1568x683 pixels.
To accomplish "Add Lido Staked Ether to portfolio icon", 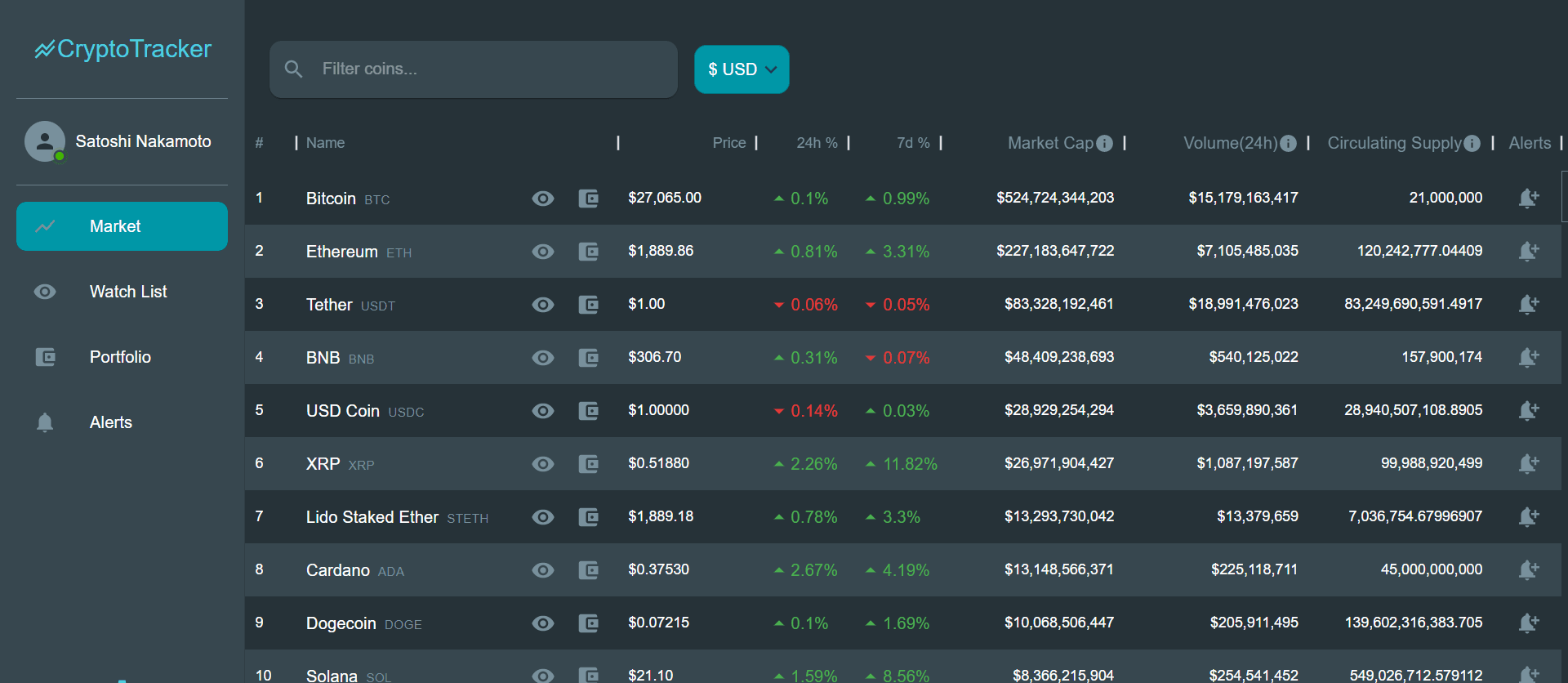I will click(588, 517).
